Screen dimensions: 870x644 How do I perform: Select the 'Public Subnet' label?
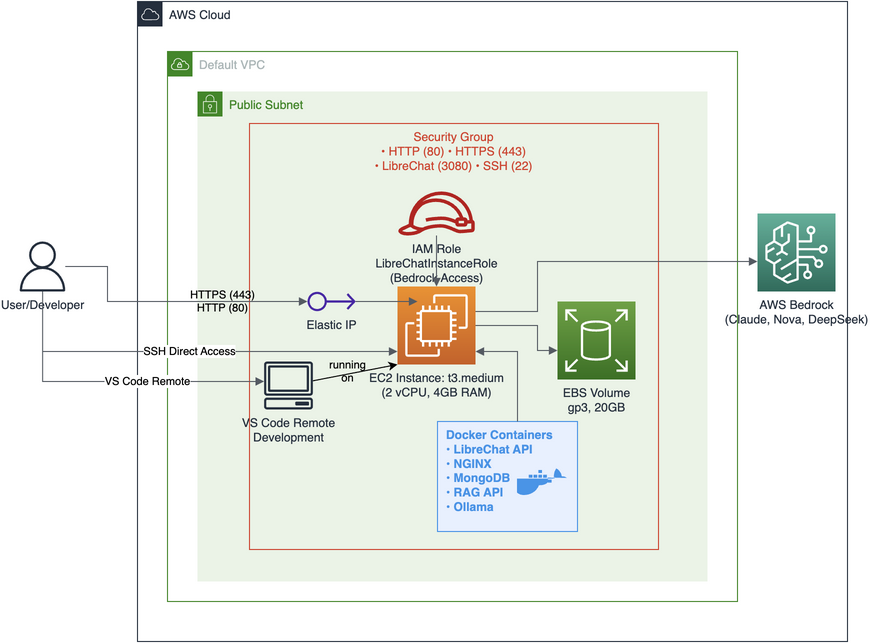coord(266,105)
